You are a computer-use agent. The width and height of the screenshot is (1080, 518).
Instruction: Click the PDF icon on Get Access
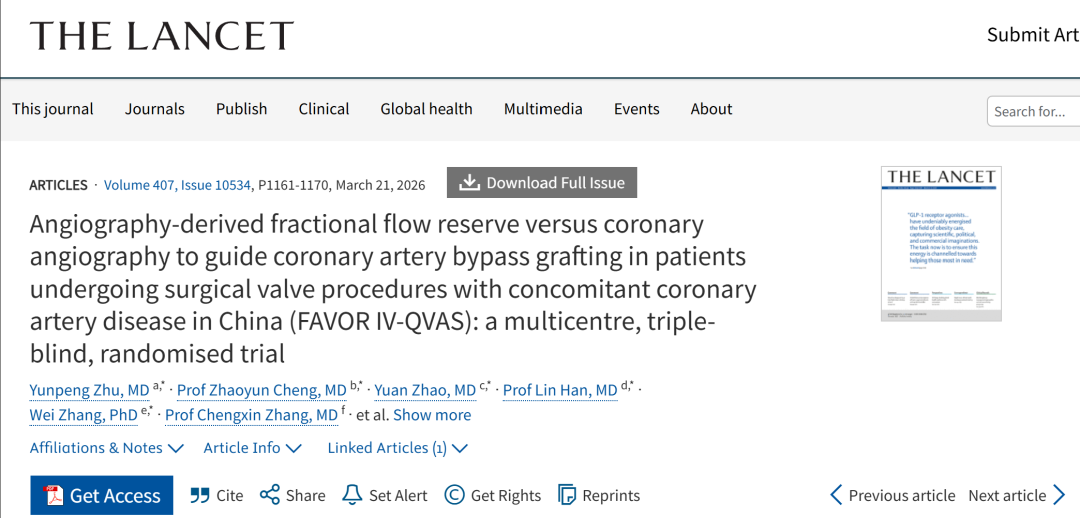(x=50, y=495)
